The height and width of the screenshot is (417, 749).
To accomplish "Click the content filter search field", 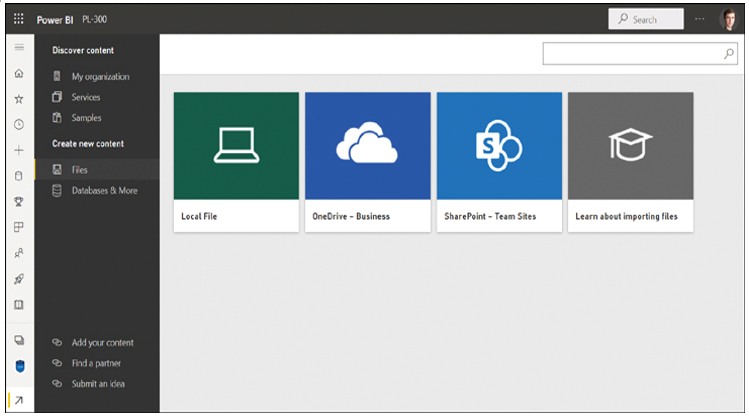I will tap(640, 53).
